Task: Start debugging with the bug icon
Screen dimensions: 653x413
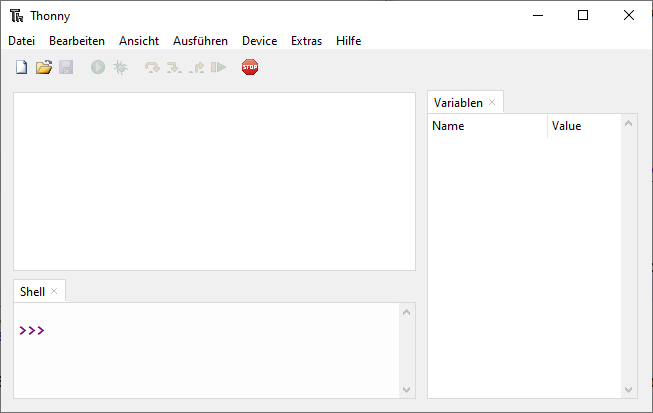Action: [x=120, y=68]
